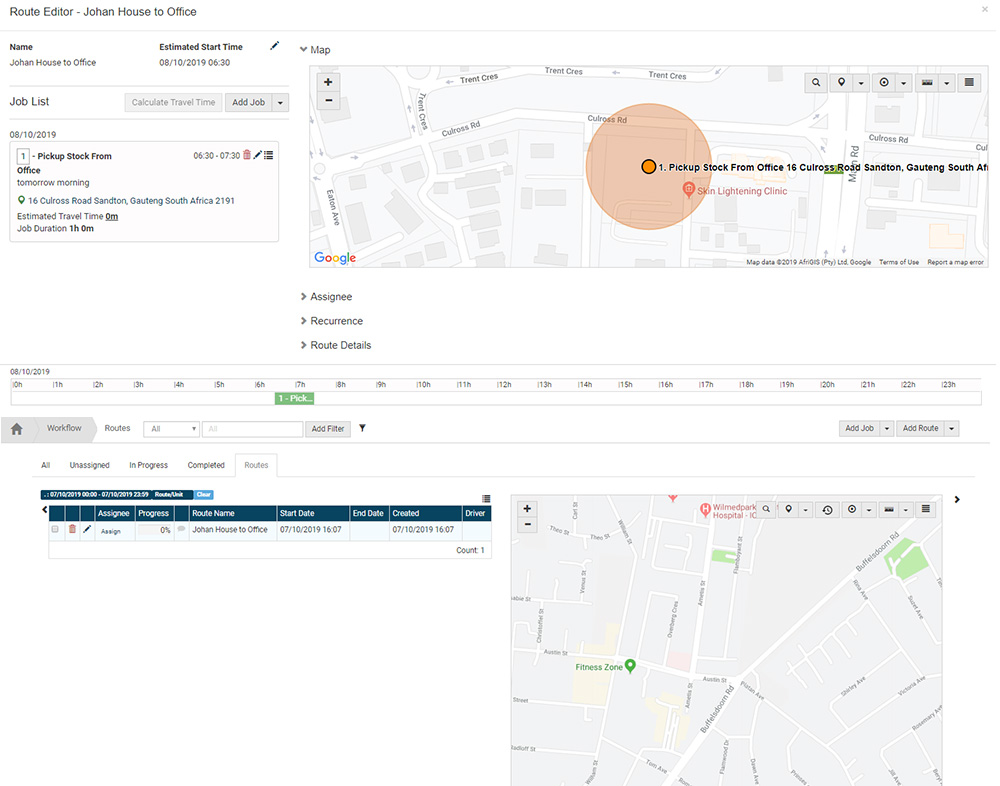Open the All filter field dropdown

[171, 429]
